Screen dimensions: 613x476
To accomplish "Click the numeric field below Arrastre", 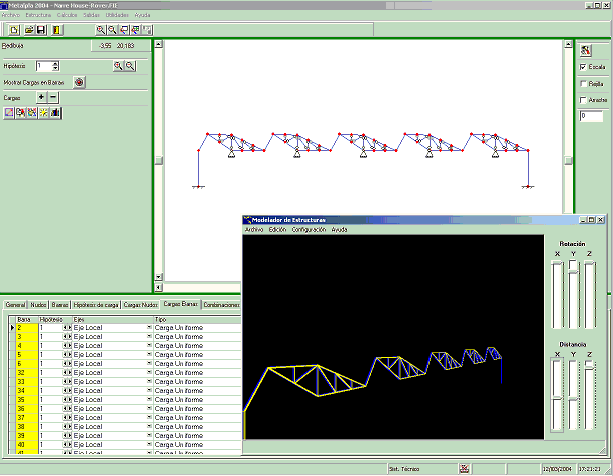I will [x=589, y=117].
